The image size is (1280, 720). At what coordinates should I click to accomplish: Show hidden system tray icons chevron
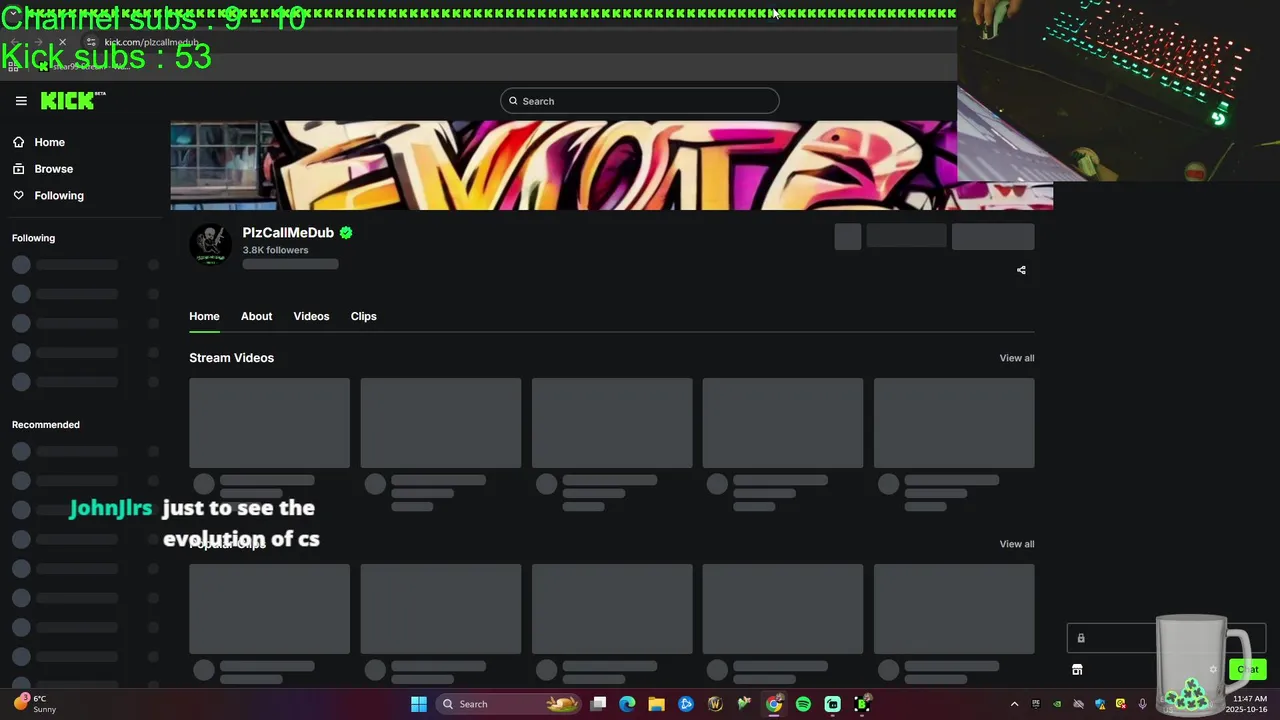pos(1014,704)
